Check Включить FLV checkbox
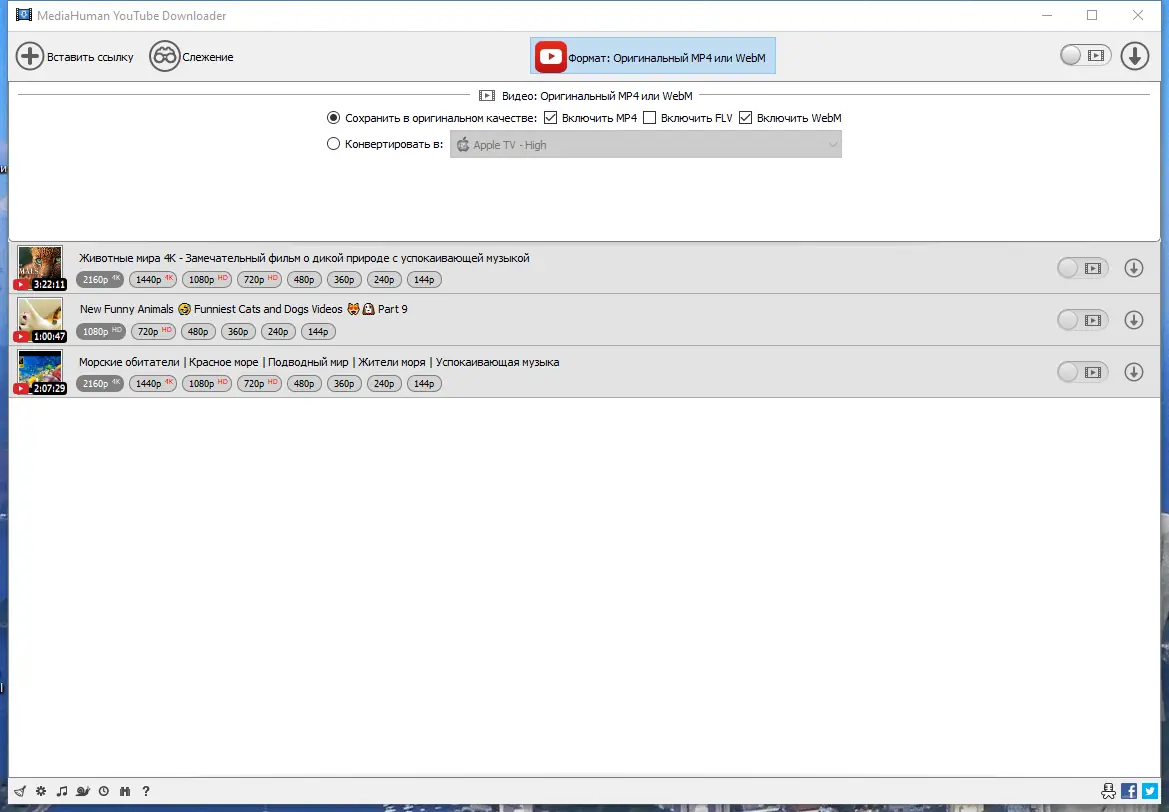Image resolution: width=1169 pixels, height=812 pixels. (x=649, y=118)
